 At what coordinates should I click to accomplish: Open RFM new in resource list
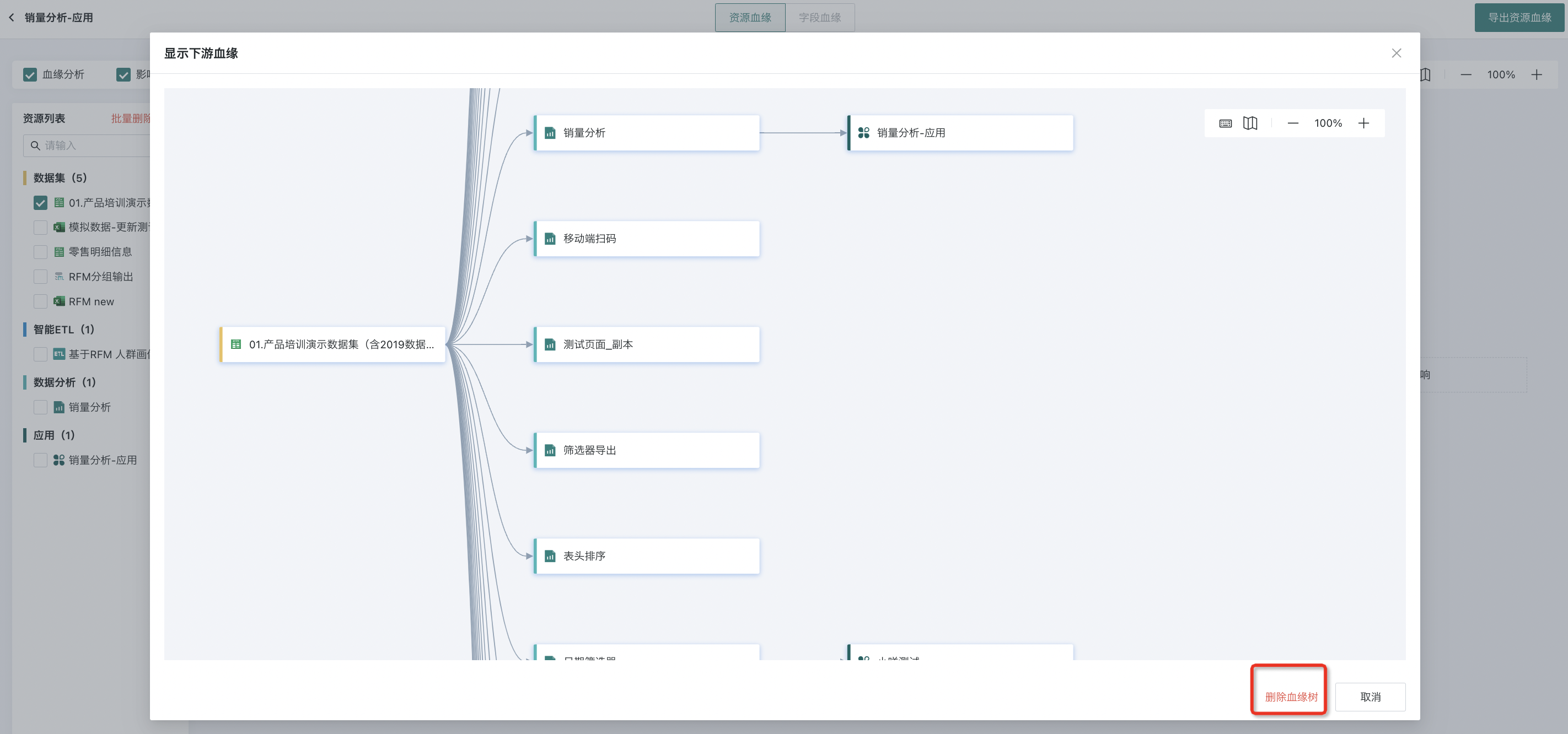[92, 302]
